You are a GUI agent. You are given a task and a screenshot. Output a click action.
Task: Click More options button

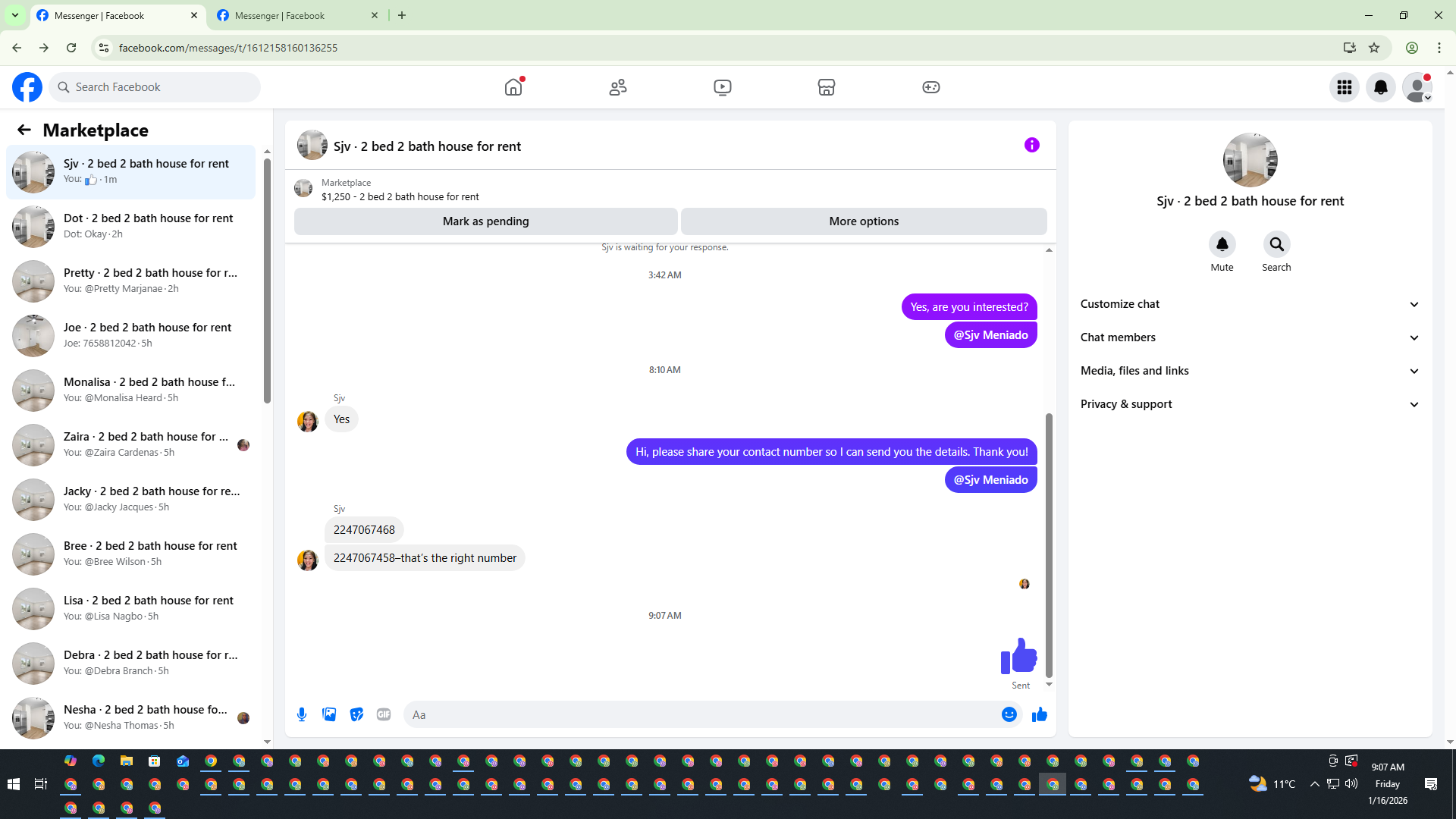click(863, 221)
